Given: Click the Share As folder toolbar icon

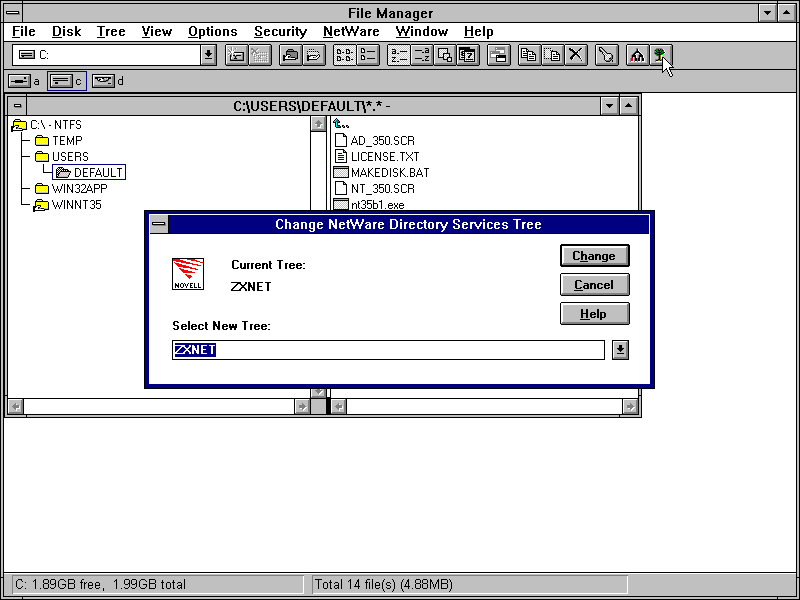Looking at the screenshot, I should coord(290,55).
